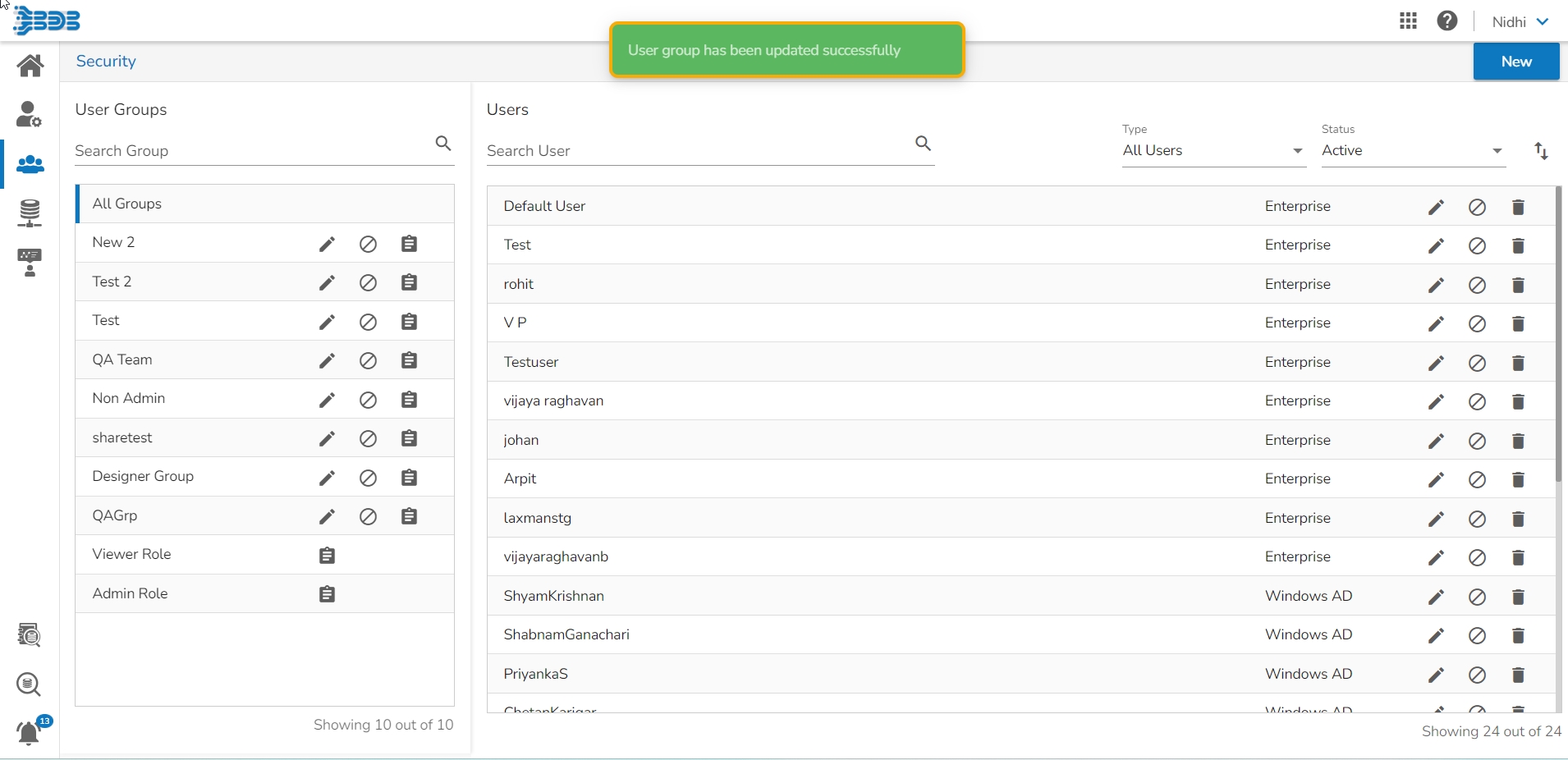Open the Type dropdown showing All Users
Screen dimensions: 1568x760
1213,151
